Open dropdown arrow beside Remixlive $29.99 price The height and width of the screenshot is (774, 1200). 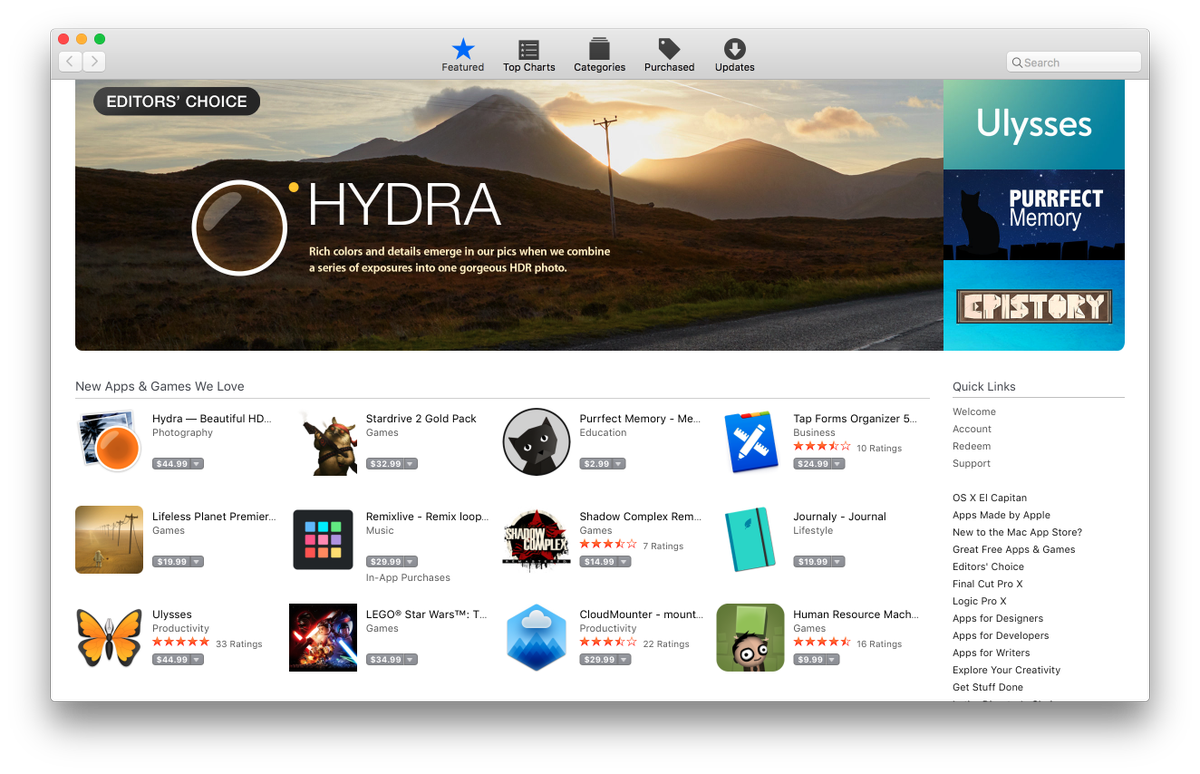(x=411, y=562)
